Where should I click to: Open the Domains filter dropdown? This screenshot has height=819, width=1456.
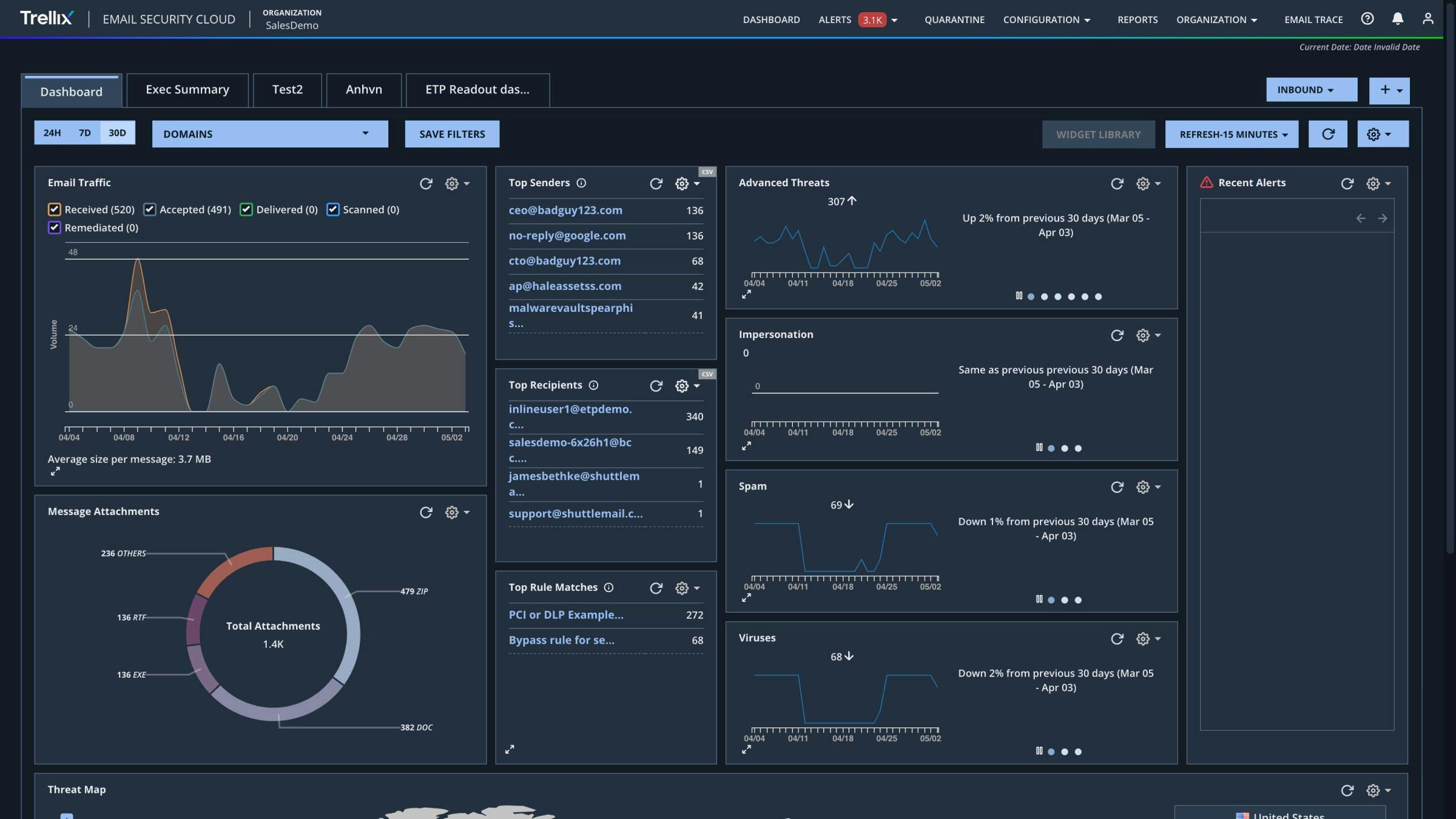[x=270, y=133]
